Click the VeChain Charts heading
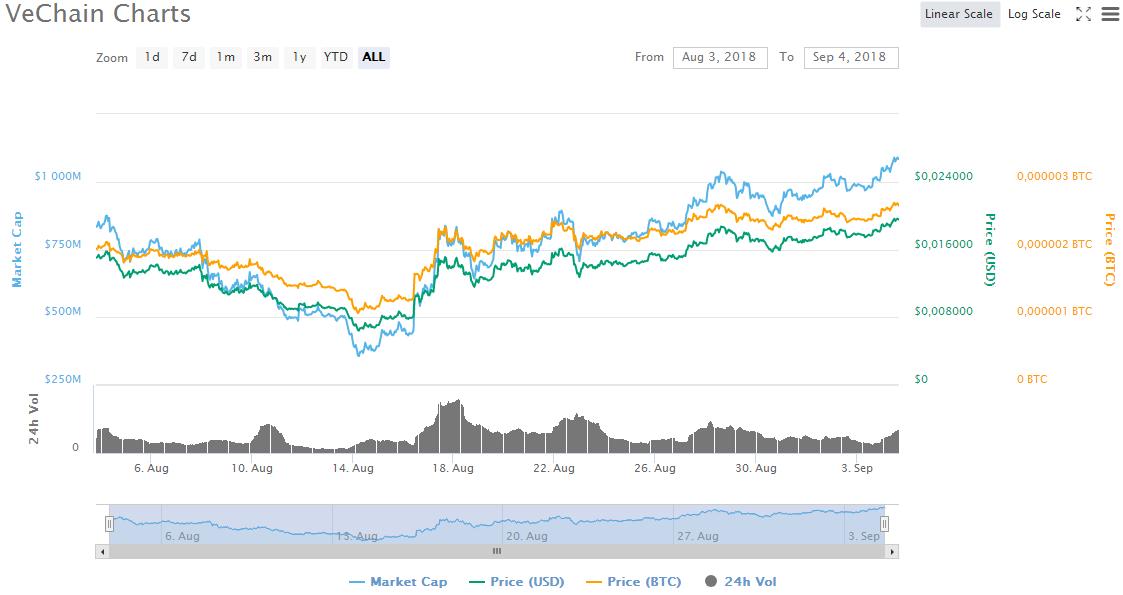Screen dimensions: 1123x595 tap(98, 14)
